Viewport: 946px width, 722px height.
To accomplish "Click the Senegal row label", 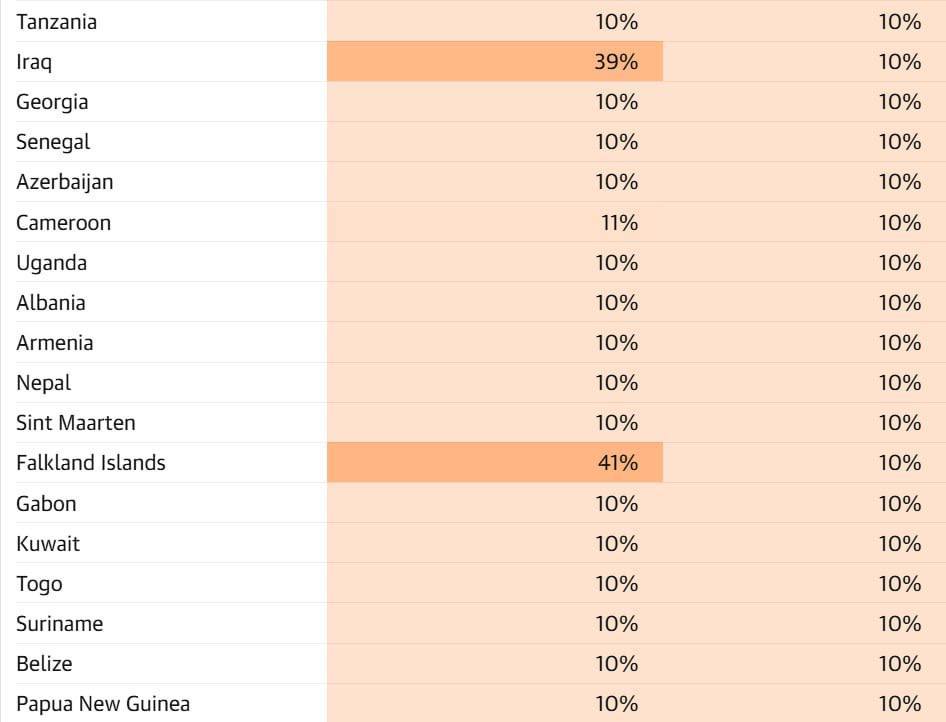I will tap(53, 142).
